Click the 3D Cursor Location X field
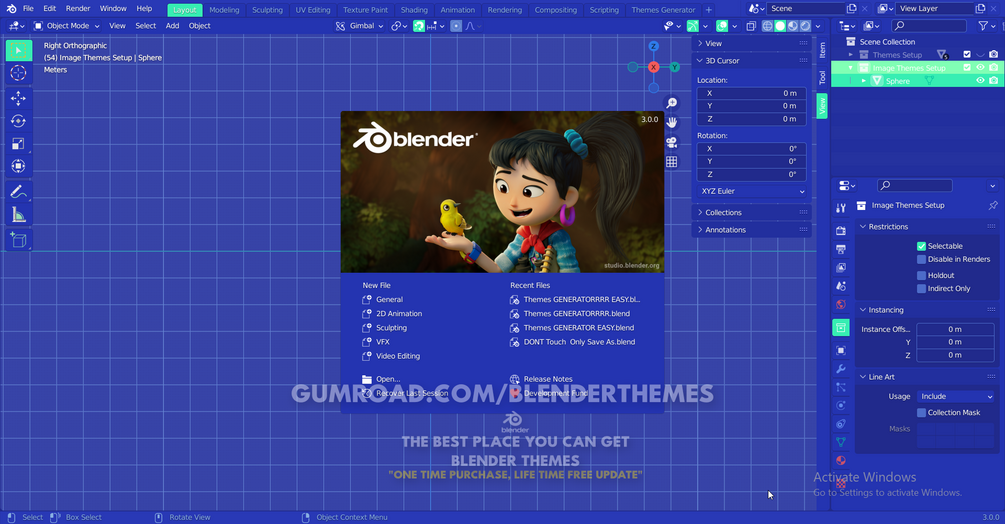The height and width of the screenshot is (524, 1005). pos(751,94)
